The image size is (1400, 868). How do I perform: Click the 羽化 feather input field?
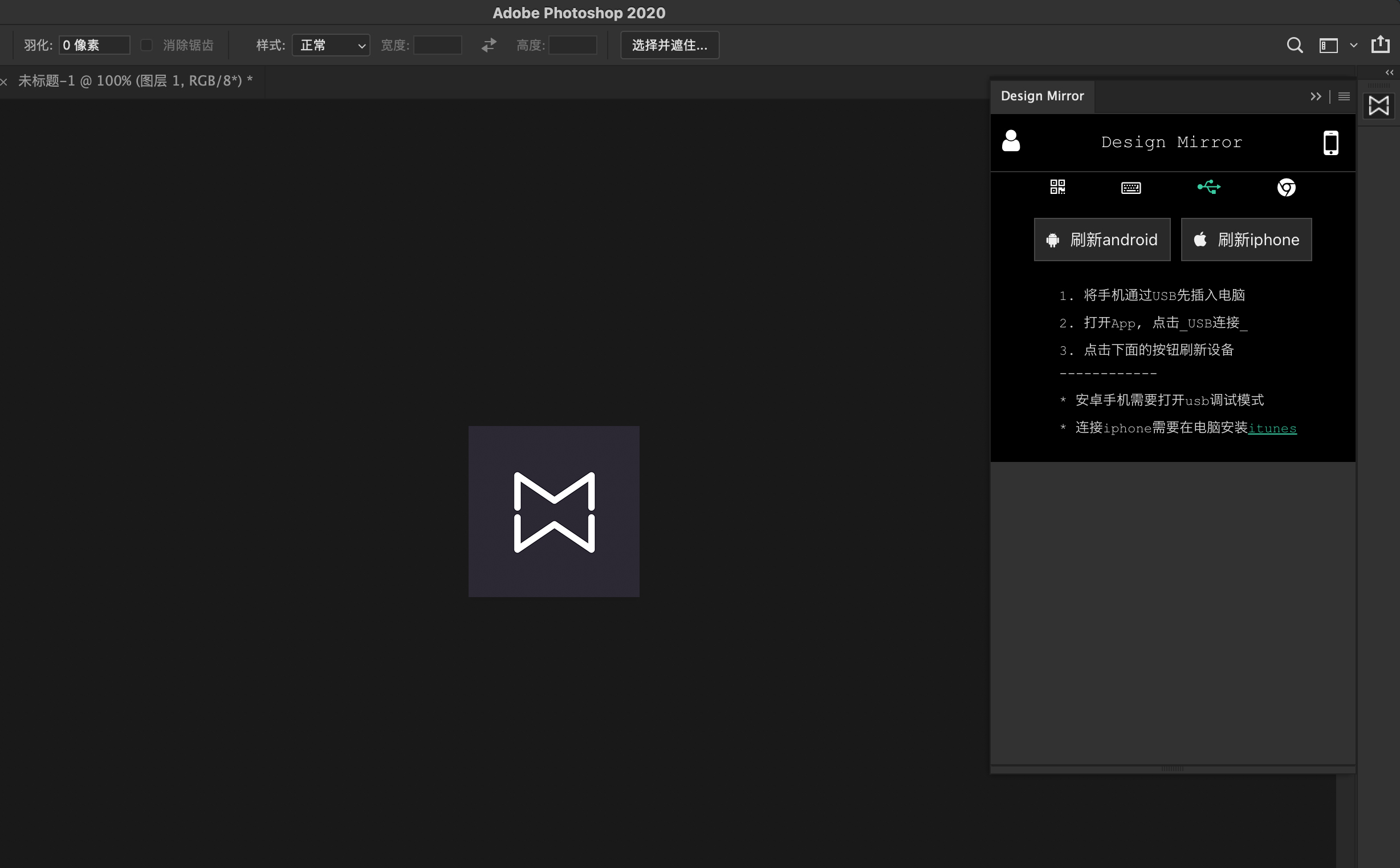95,45
